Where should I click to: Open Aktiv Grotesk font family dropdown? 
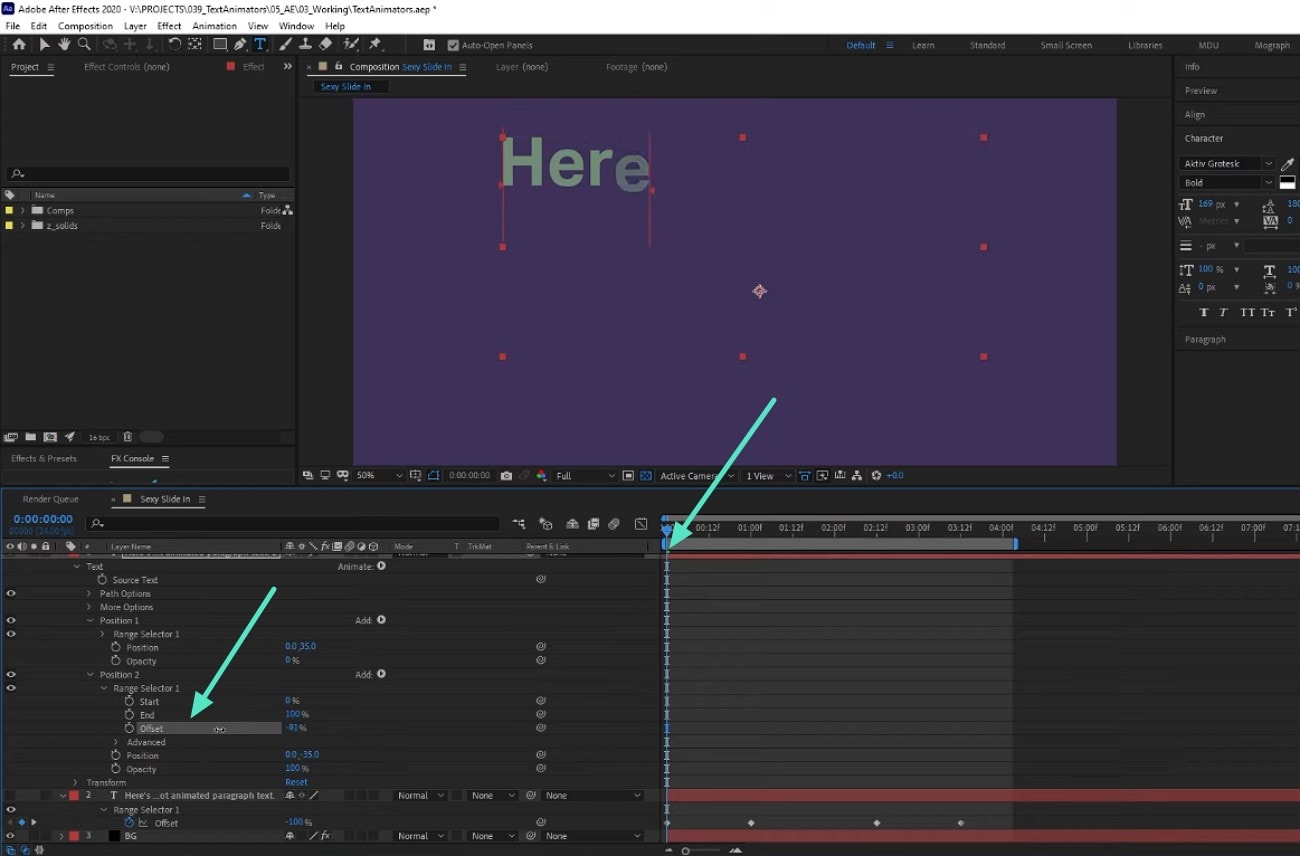(1227, 164)
